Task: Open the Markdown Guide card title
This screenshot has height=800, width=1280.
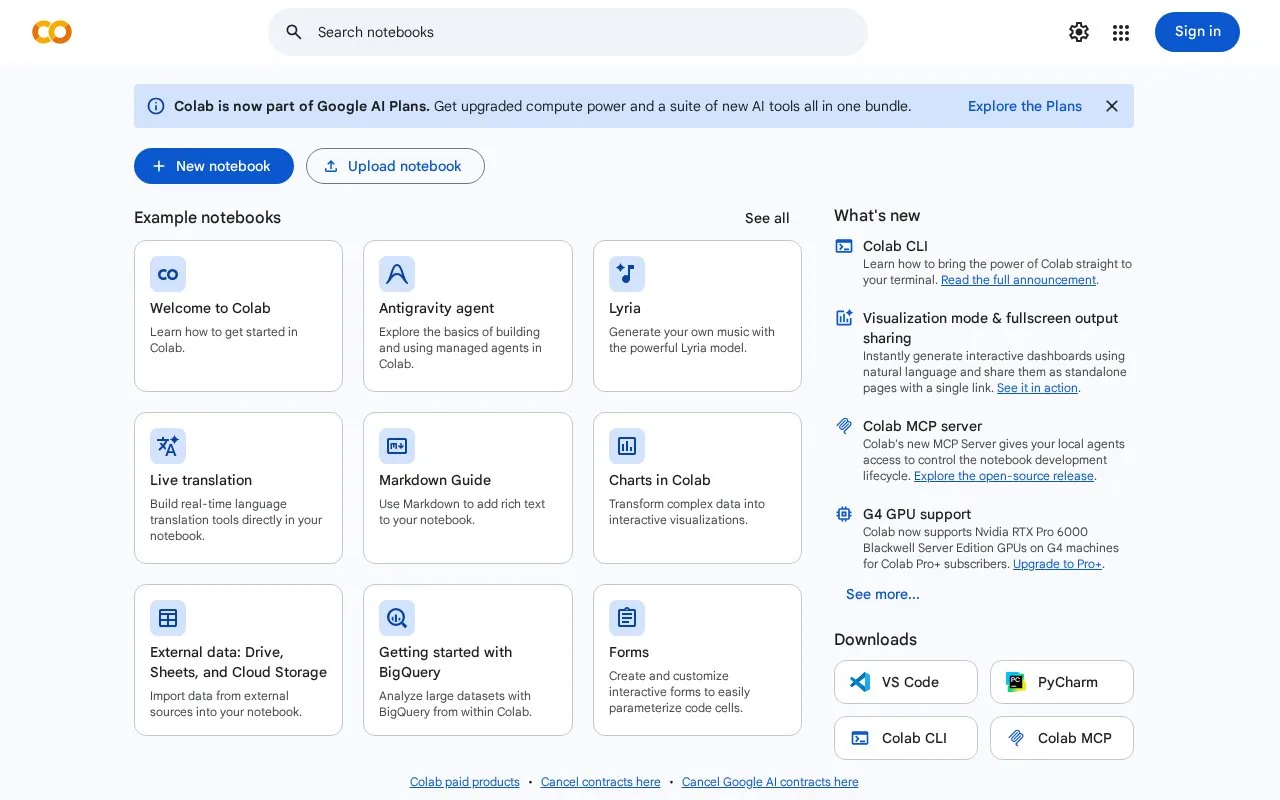Action: point(435,480)
